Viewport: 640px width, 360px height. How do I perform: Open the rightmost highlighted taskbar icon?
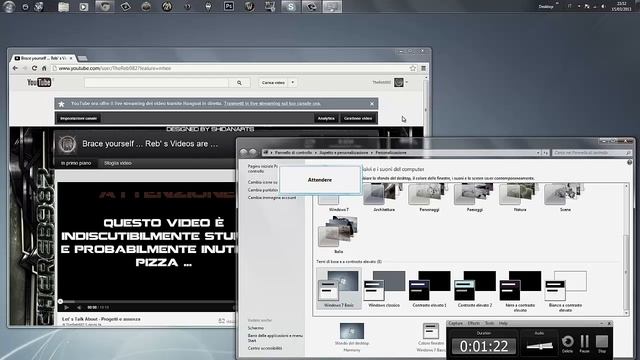pyautogui.click(x=332, y=7)
